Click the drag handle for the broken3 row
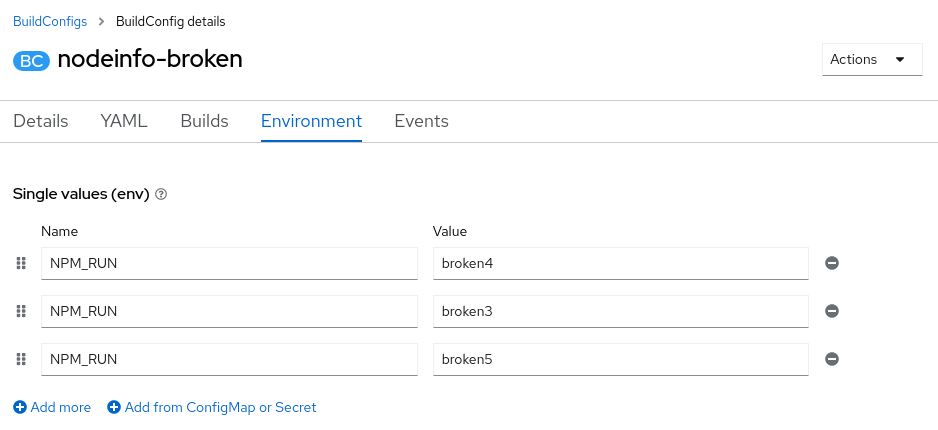The image size is (938, 430). pos(20,311)
